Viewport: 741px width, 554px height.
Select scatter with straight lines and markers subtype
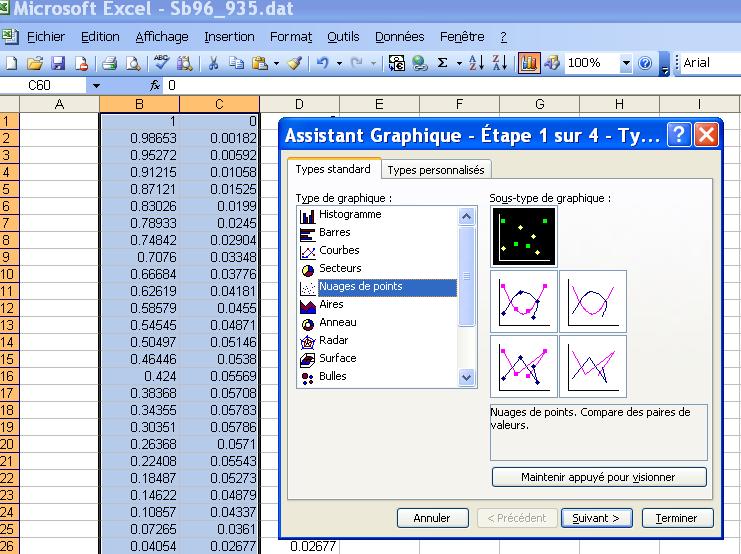coord(524,366)
